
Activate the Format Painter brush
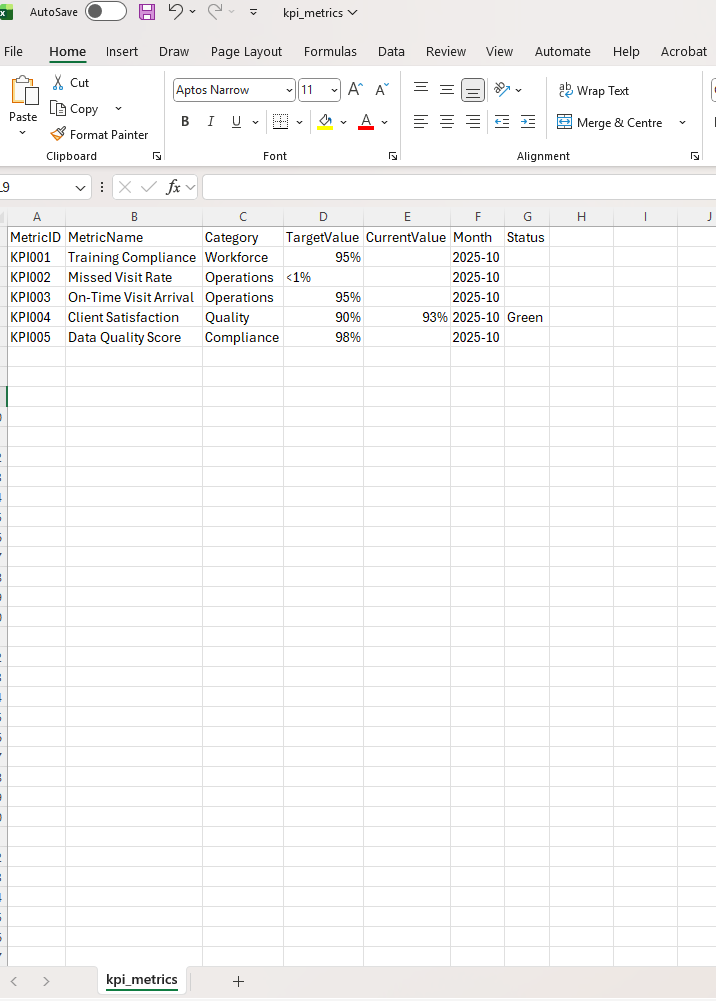(x=58, y=134)
